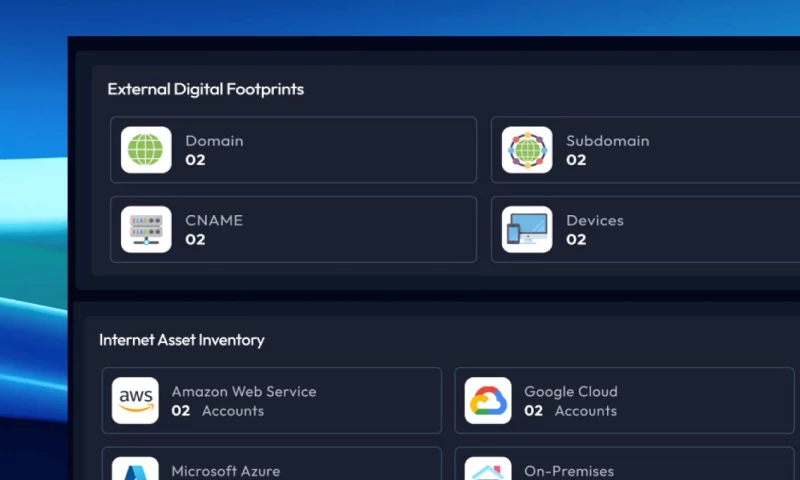Image resolution: width=800 pixels, height=480 pixels.
Task: Click the Google Cloud logo icon
Action: (x=488, y=400)
